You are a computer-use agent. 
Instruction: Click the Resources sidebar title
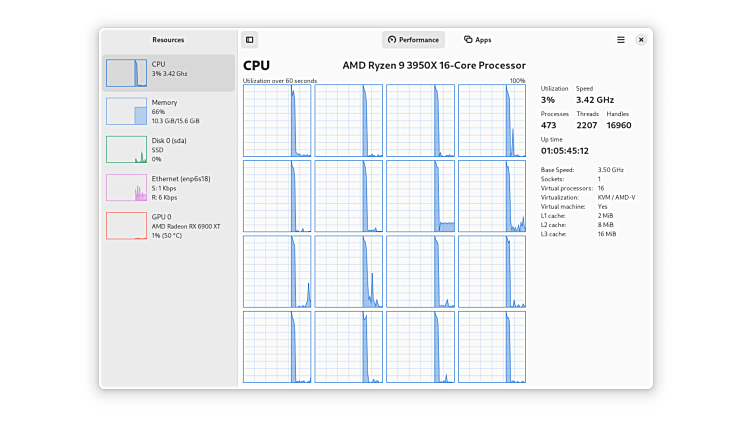[x=168, y=40]
